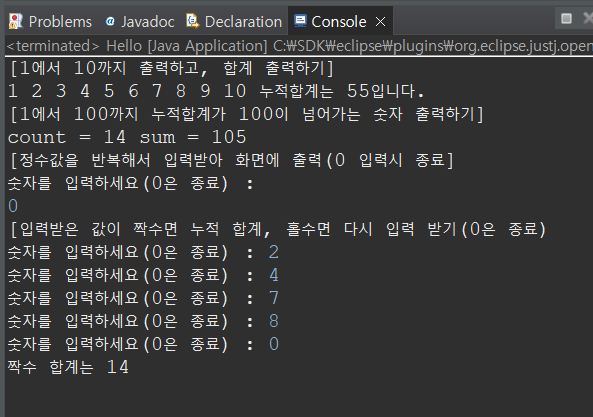593x417 pixels.
Task: Click the Problems tab icon
Action: coord(16,22)
